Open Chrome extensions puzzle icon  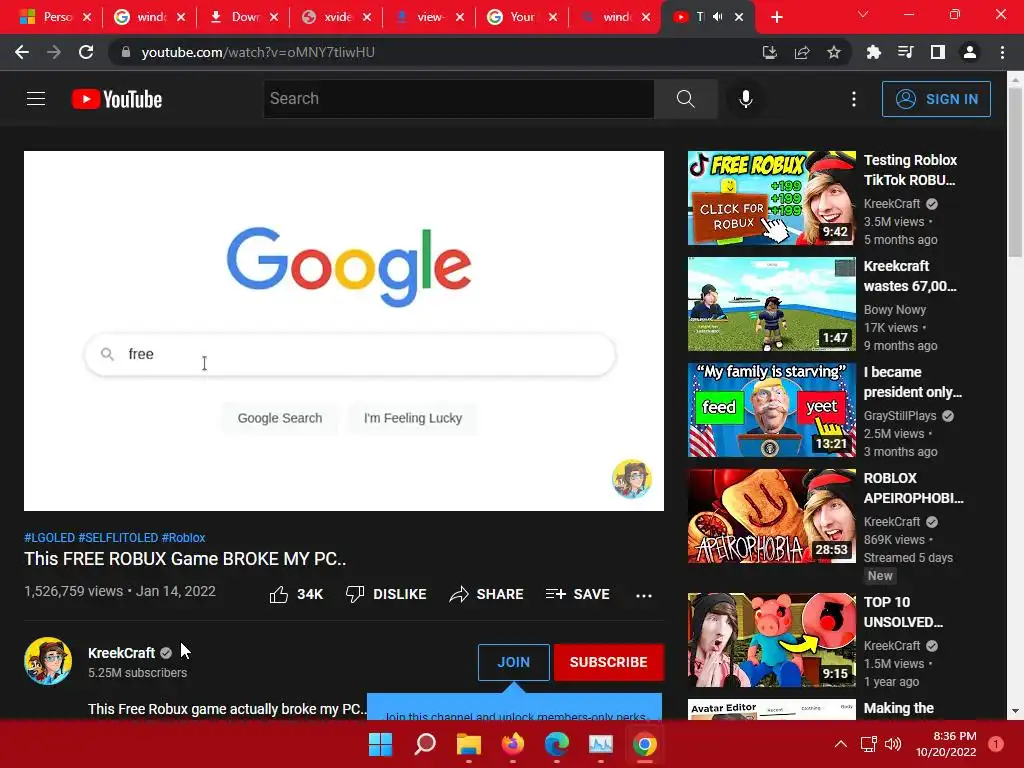pos(874,52)
